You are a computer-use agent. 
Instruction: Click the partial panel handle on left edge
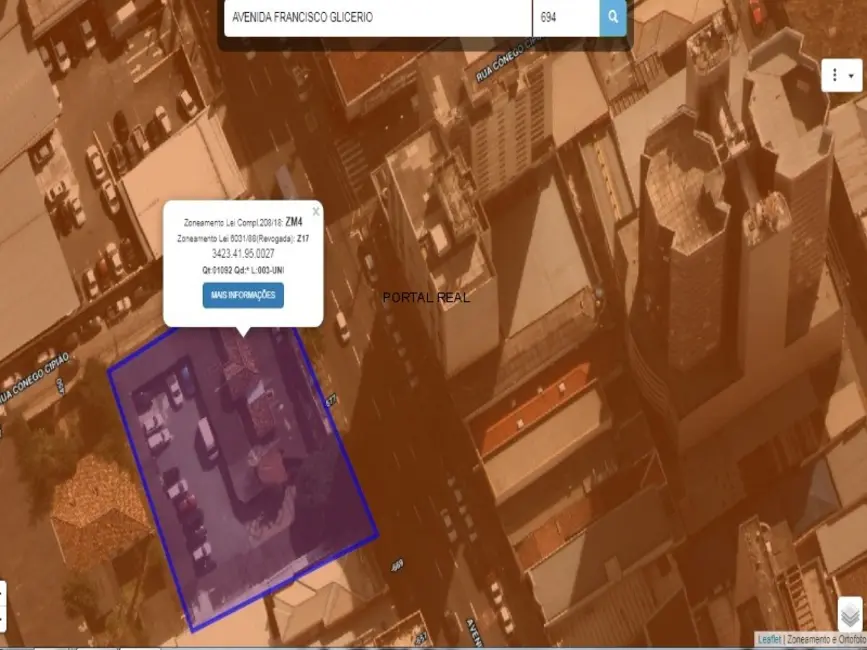click(x=3, y=607)
